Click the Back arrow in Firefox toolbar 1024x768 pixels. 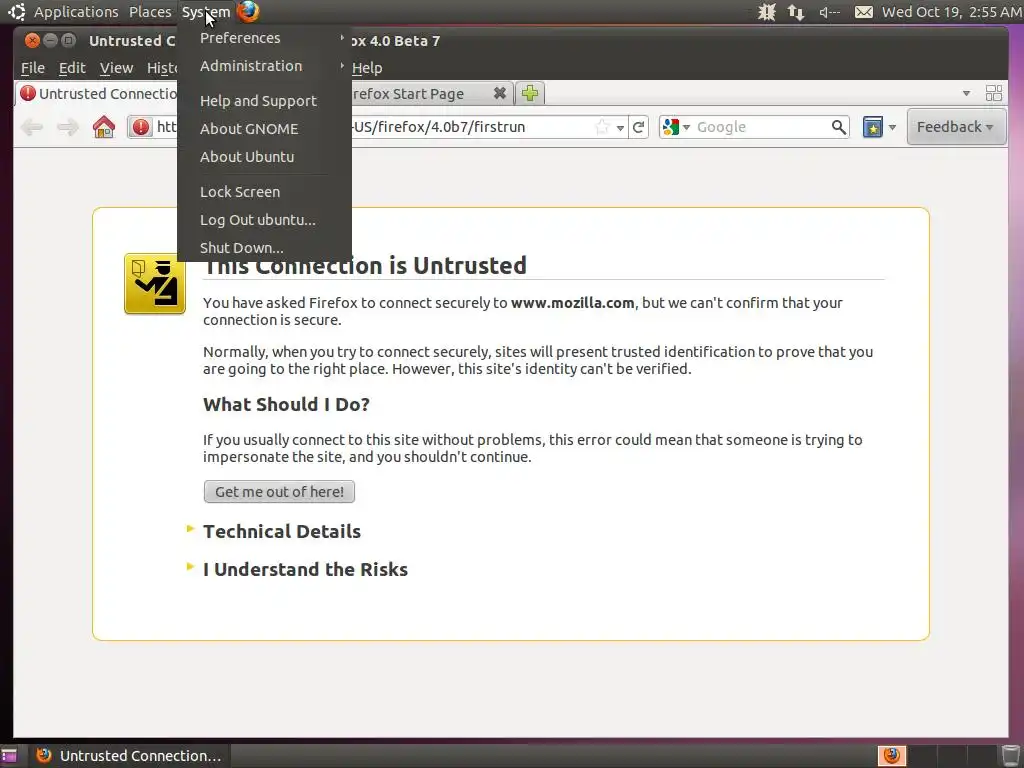pos(31,127)
